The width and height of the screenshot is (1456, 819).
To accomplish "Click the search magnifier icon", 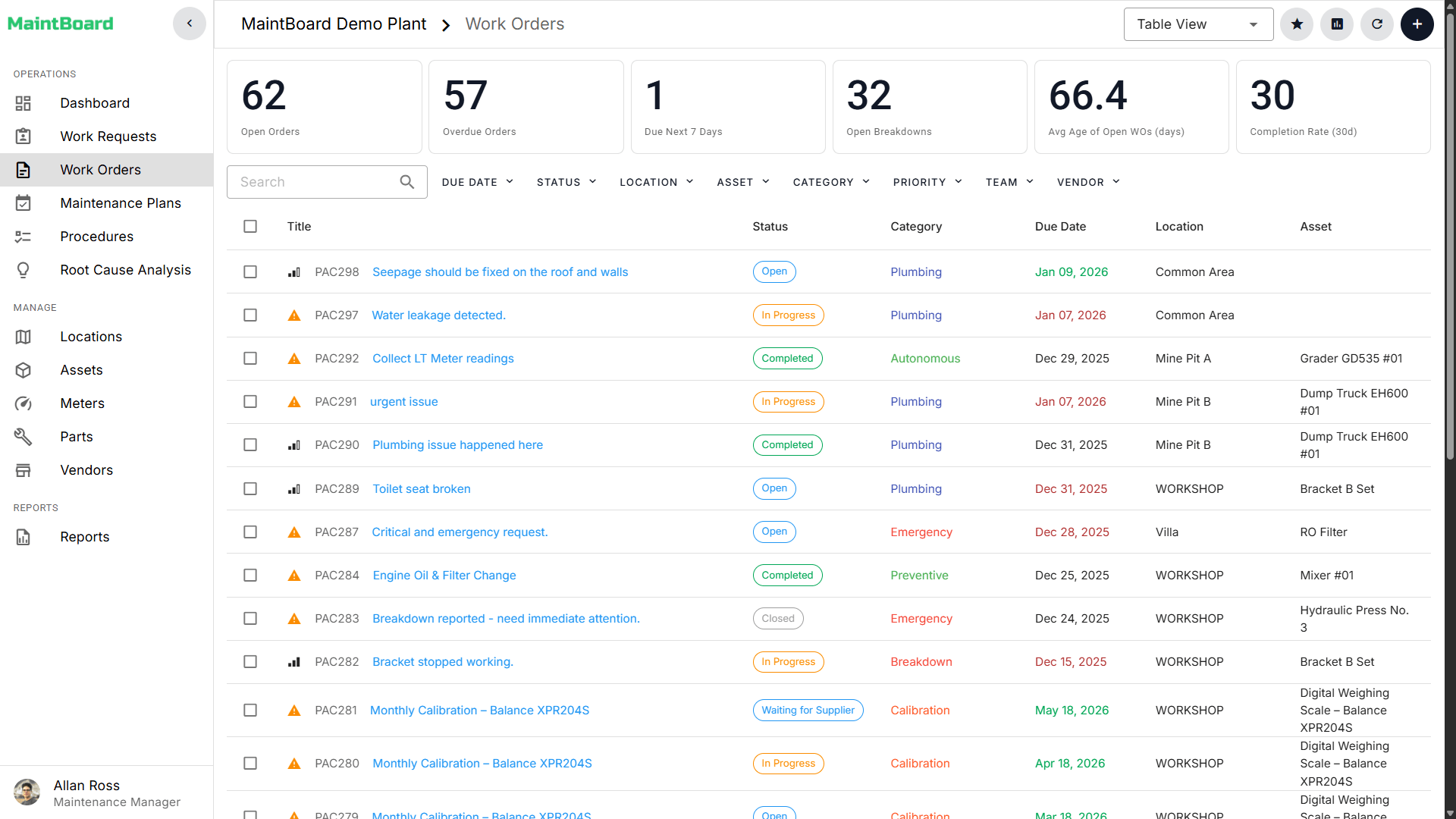I will tap(407, 182).
